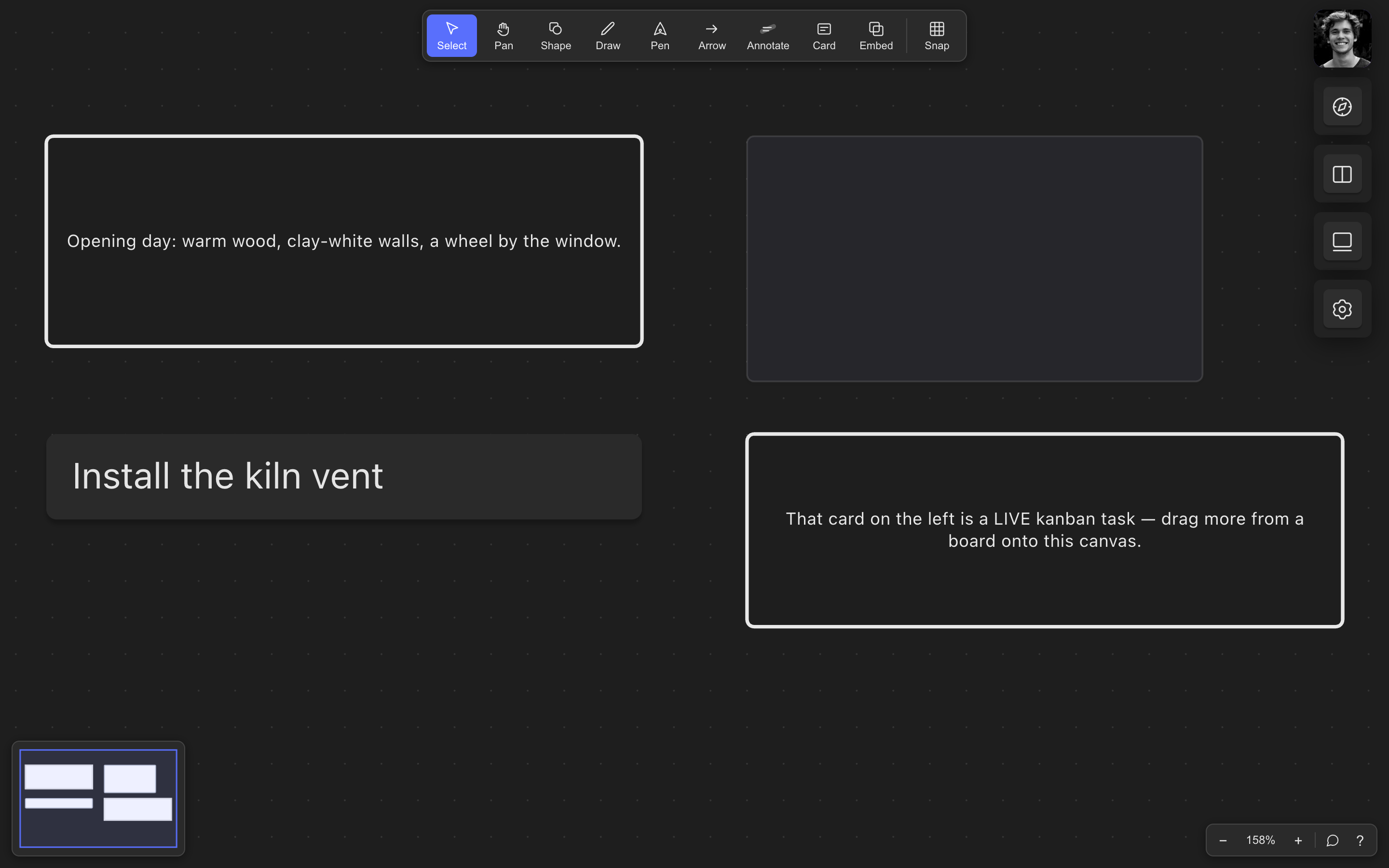Toggle Snap to grid
The image size is (1389, 868).
pyautogui.click(x=937, y=36)
